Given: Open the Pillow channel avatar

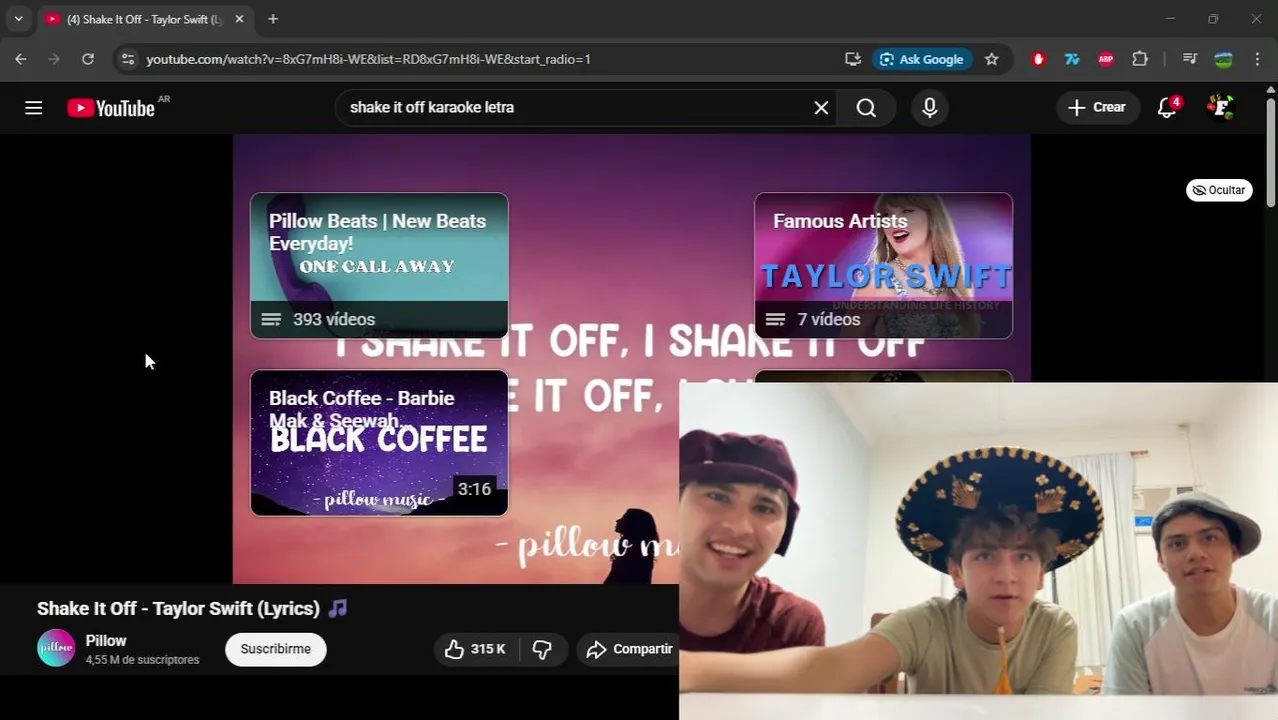Looking at the screenshot, I should point(56,648).
